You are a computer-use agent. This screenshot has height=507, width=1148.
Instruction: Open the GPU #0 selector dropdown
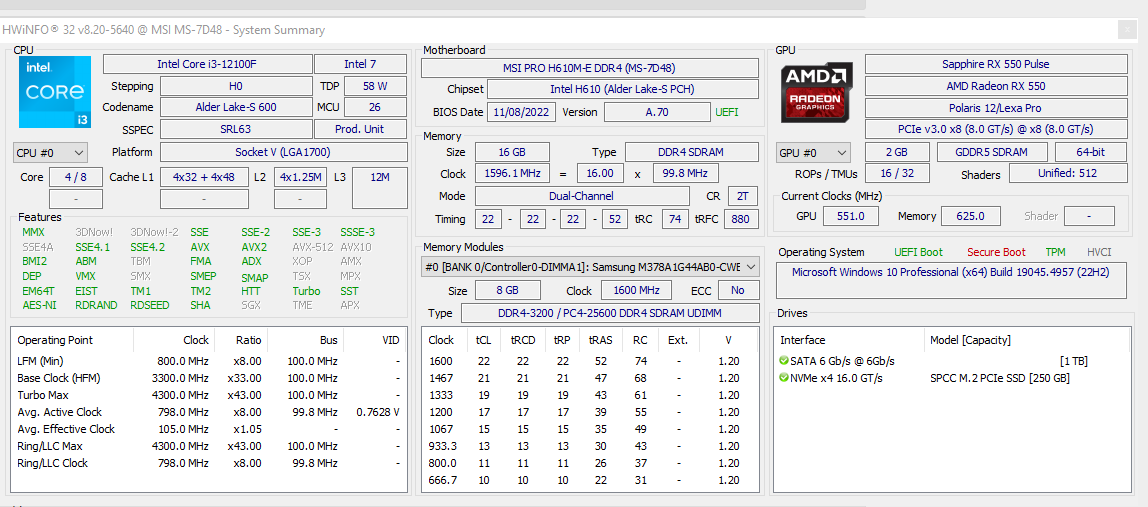(813, 153)
